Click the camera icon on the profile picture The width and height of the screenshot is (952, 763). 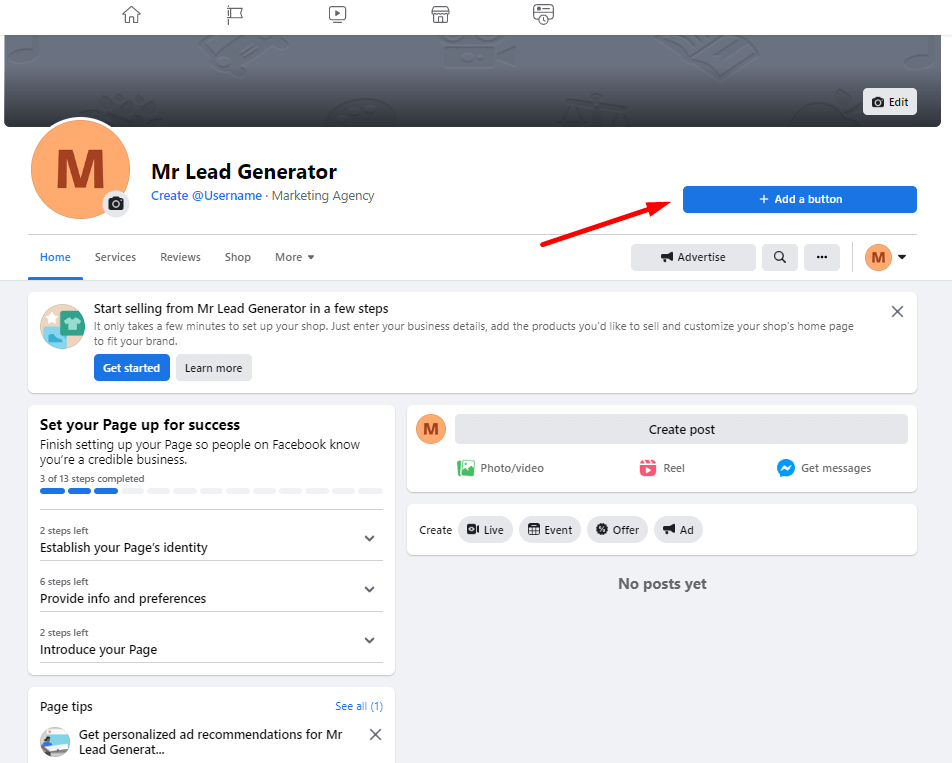coord(115,204)
